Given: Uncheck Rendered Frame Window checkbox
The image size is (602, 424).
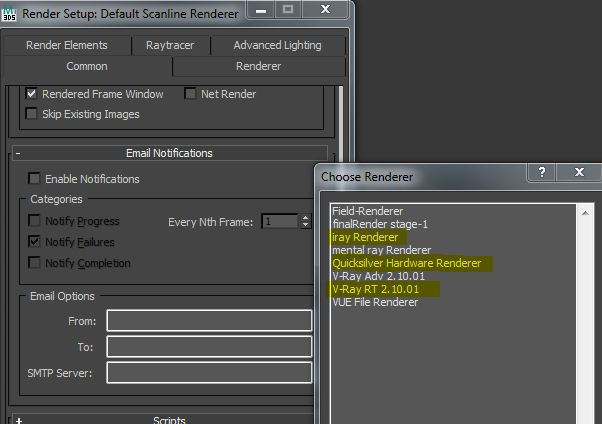Looking at the screenshot, I should 31,93.
